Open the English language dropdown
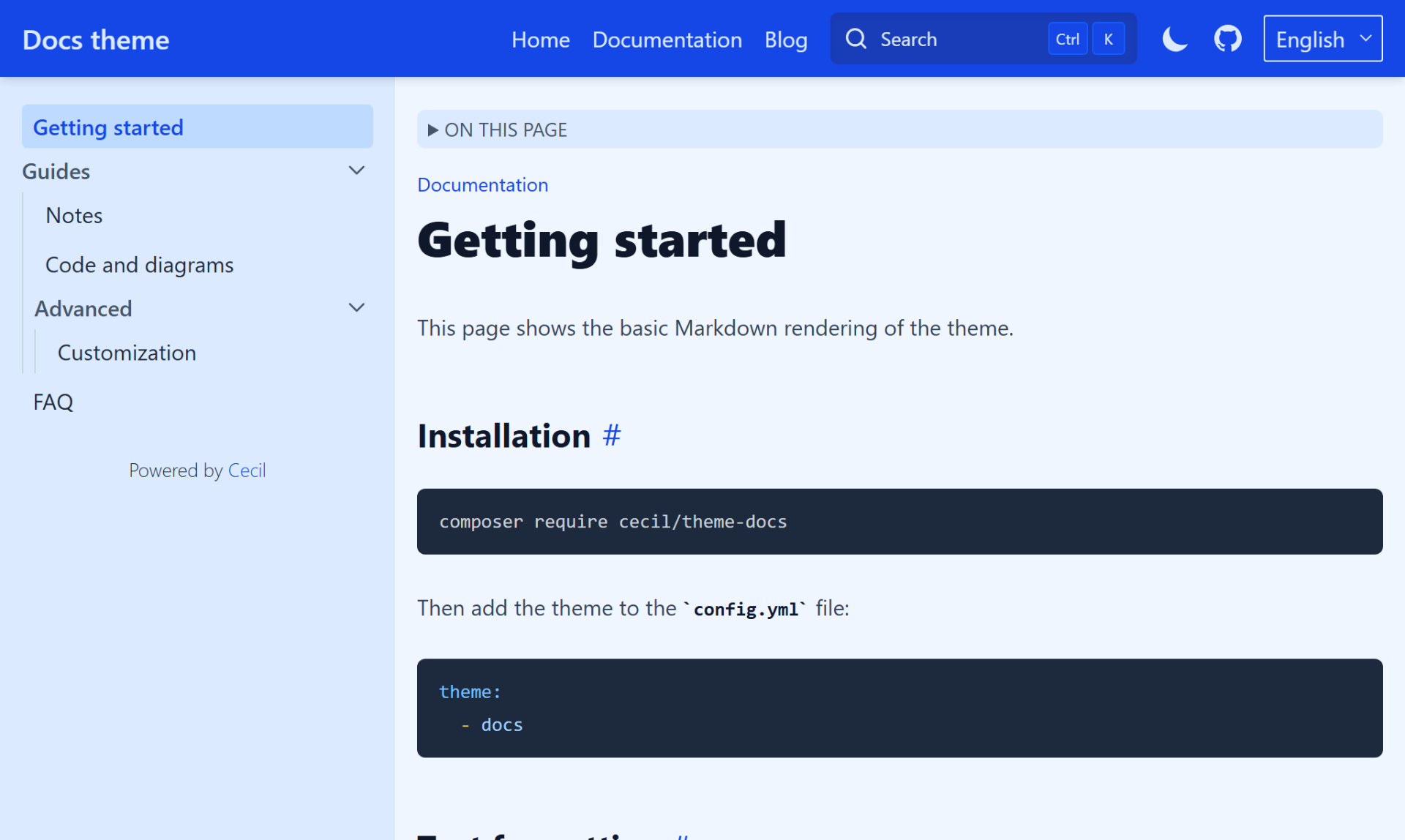1405x840 pixels. coord(1323,39)
